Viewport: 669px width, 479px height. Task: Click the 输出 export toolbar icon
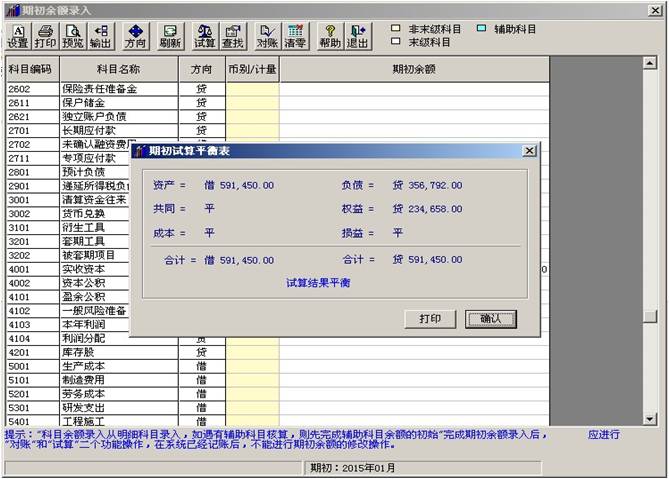click(101, 37)
